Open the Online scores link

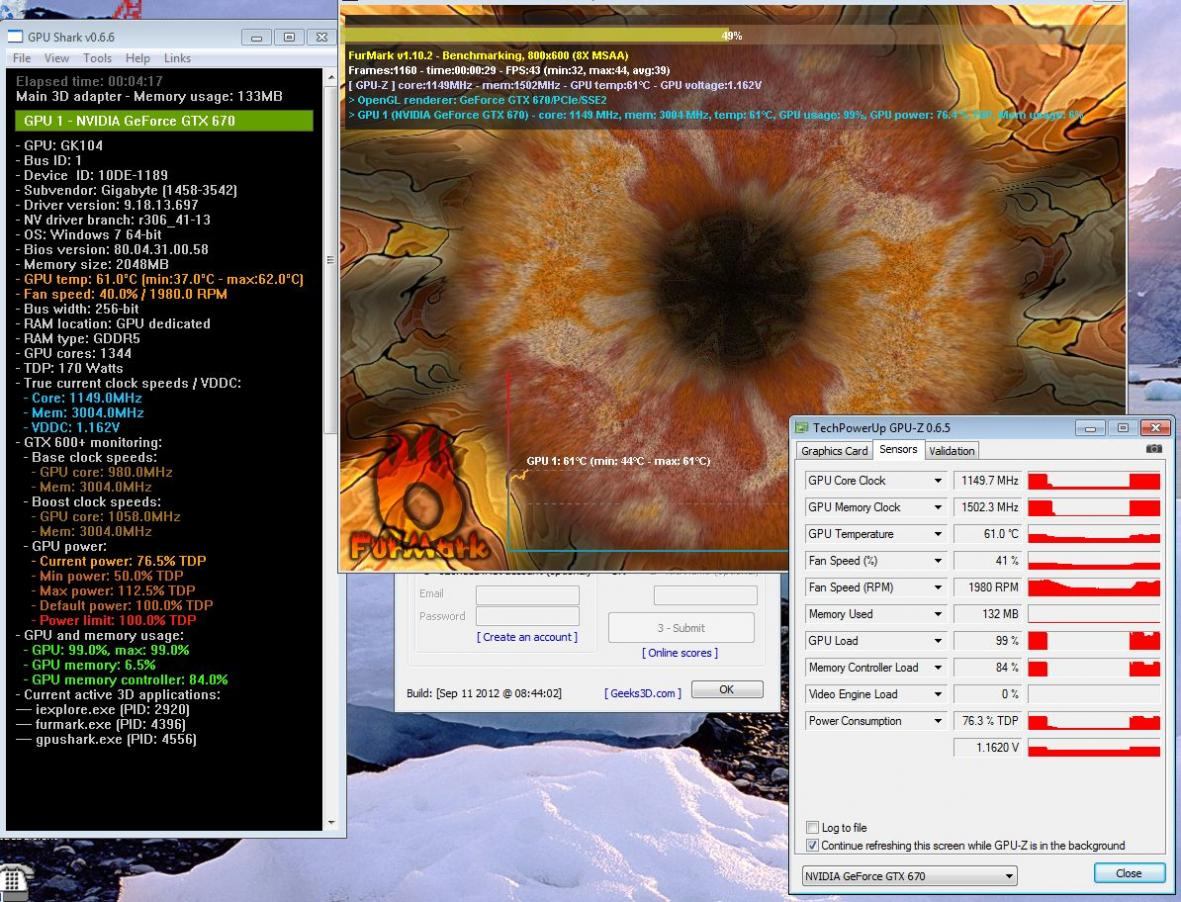(x=679, y=653)
